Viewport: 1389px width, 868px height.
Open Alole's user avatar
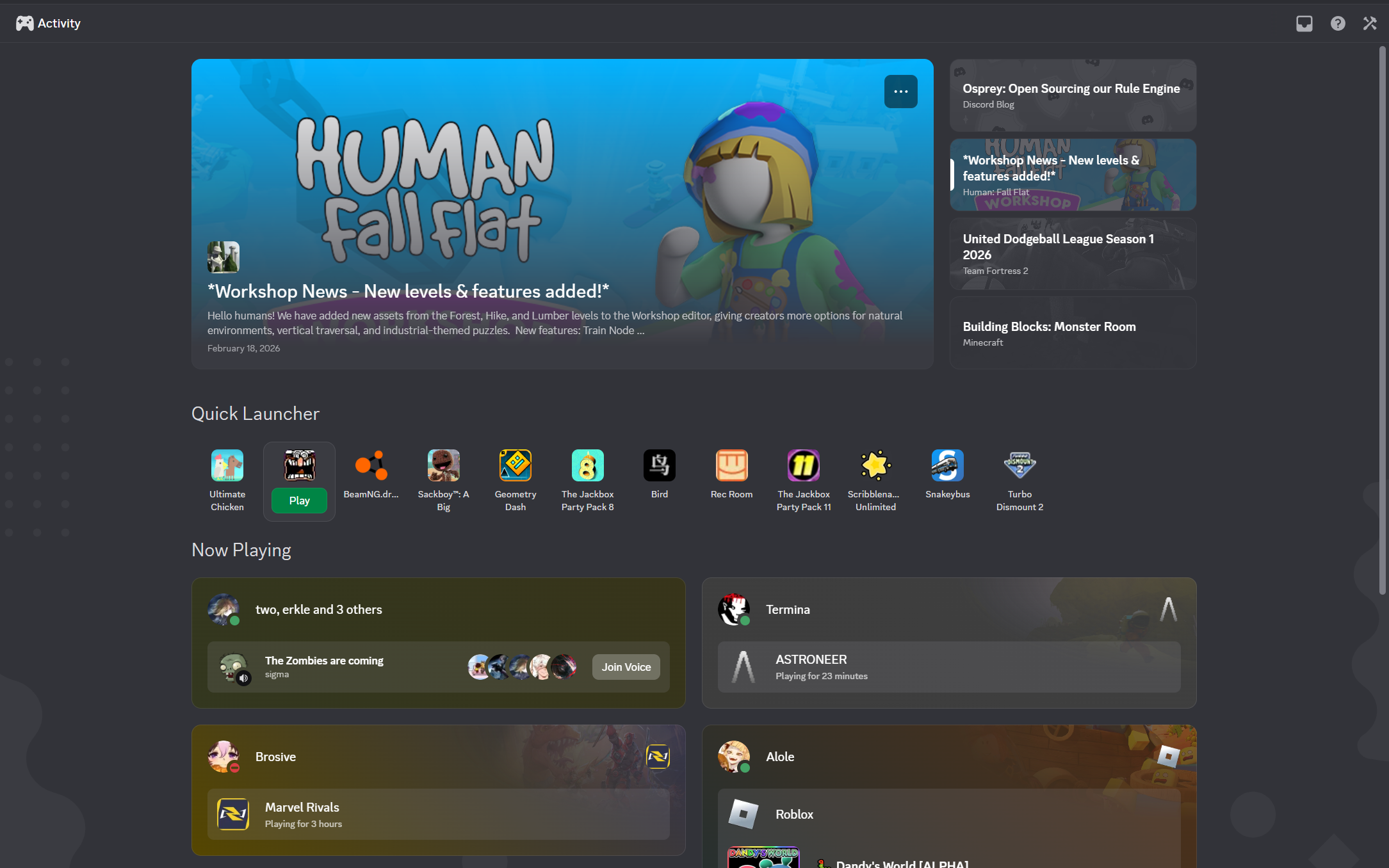click(734, 757)
